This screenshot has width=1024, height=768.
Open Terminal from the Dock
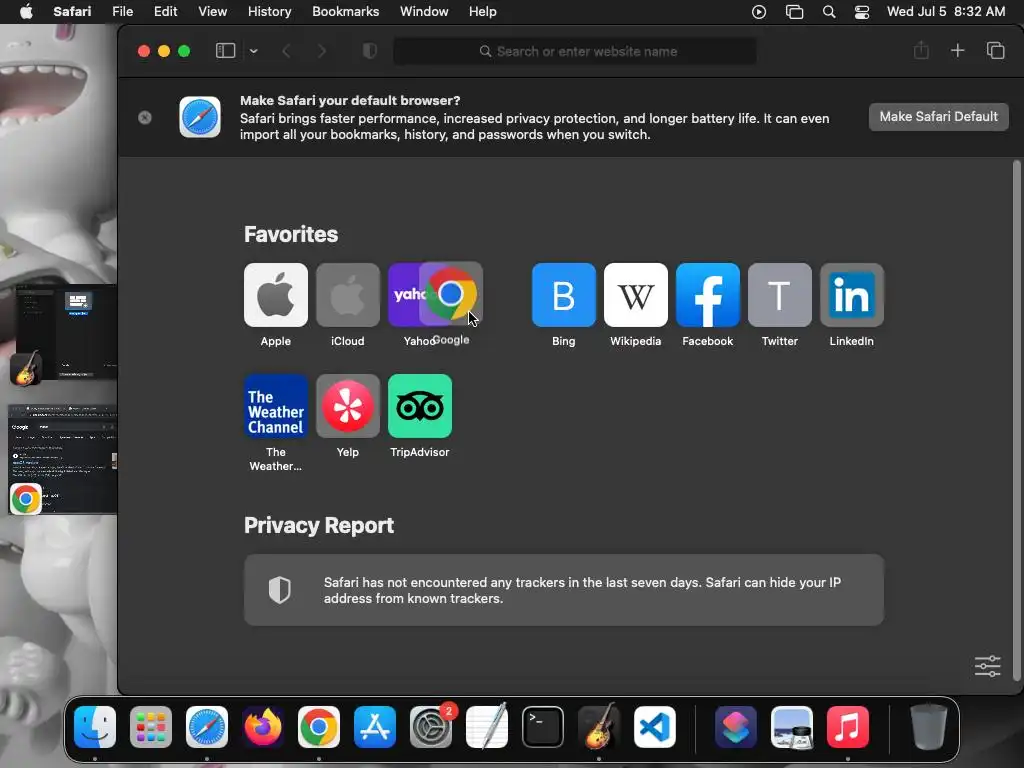point(543,727)
